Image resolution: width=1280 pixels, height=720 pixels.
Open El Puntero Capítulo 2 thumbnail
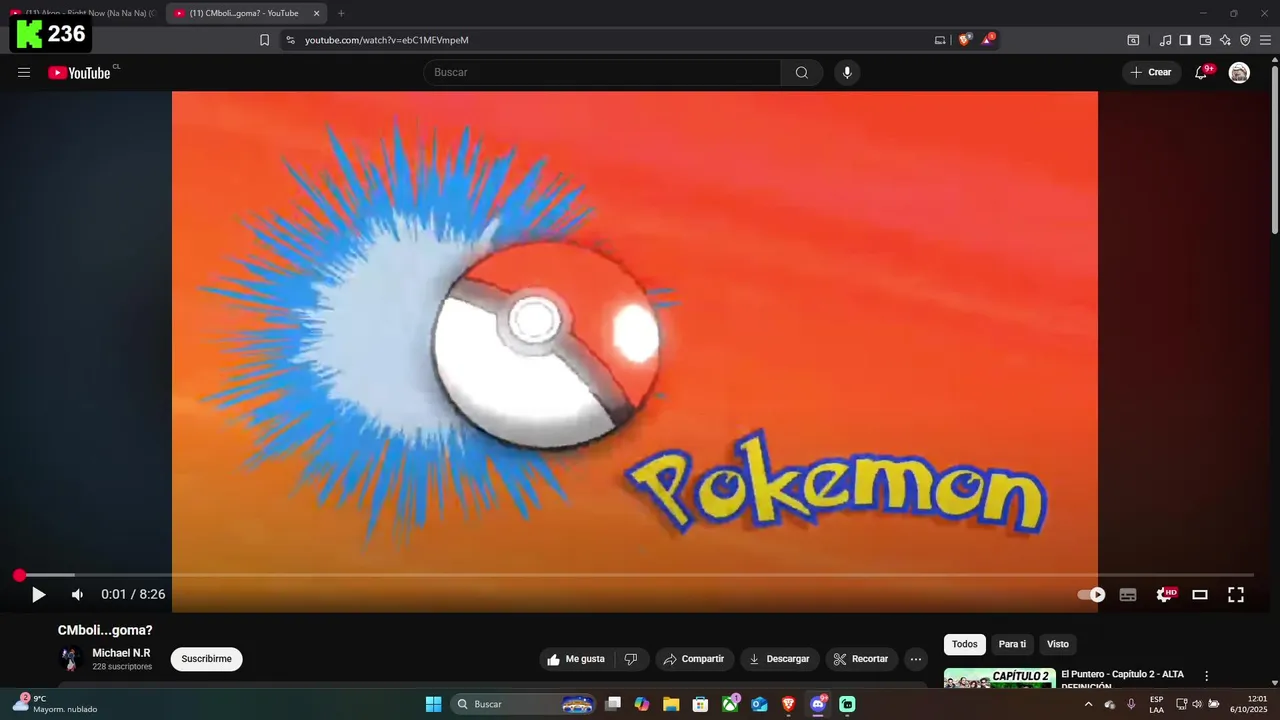(x=999, y=678)
